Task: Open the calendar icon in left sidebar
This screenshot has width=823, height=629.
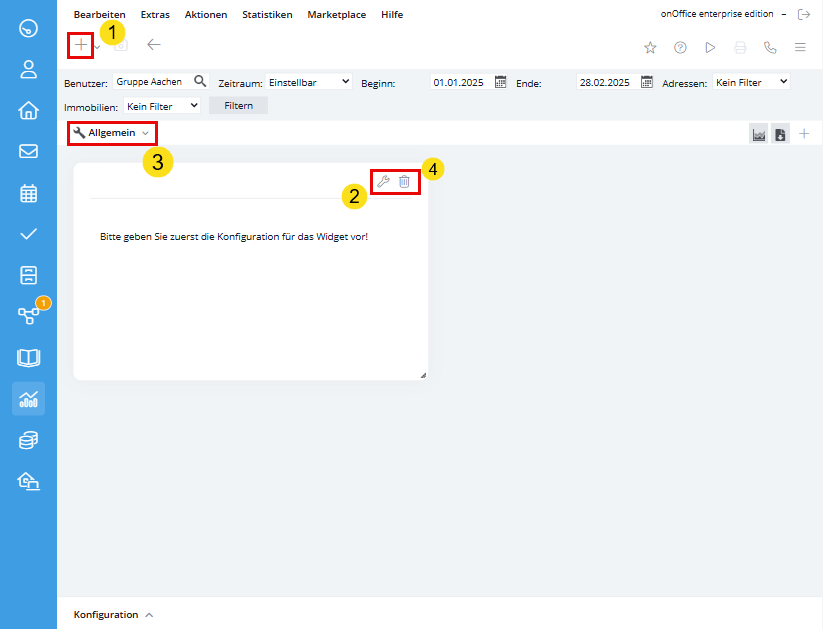Action: 28,193
